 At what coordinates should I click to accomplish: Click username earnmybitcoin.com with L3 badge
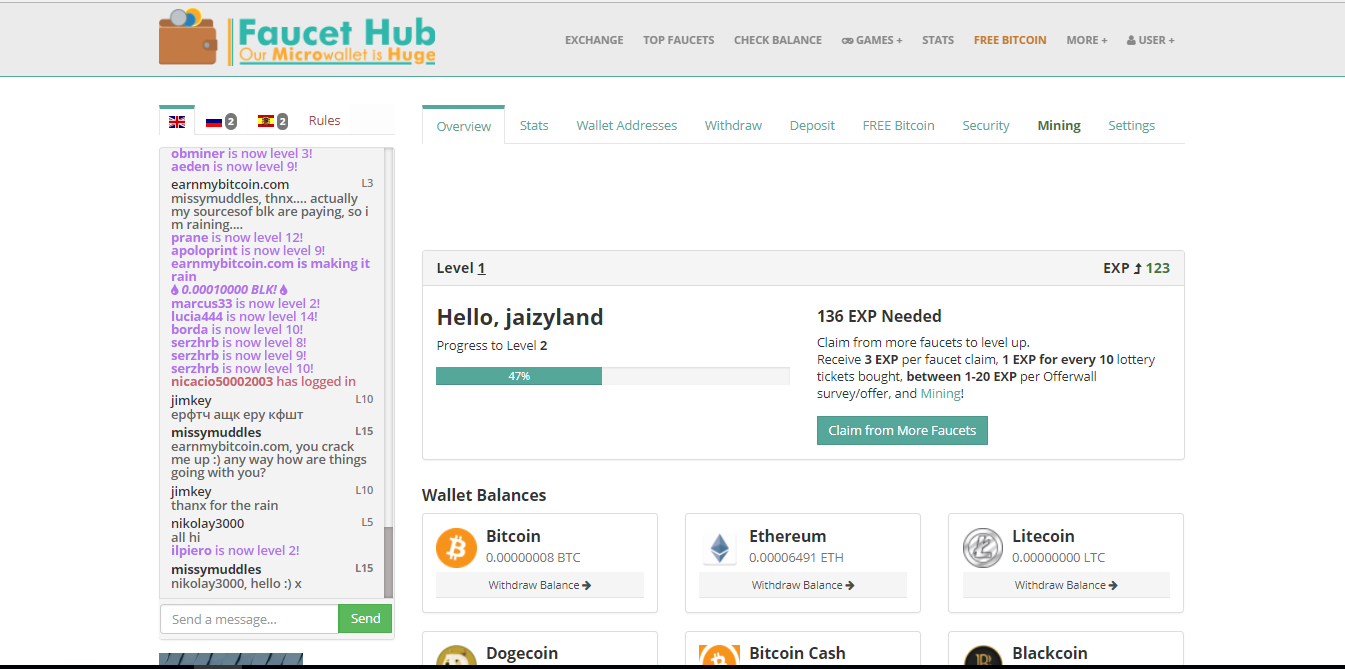click(x=230, y=184)
